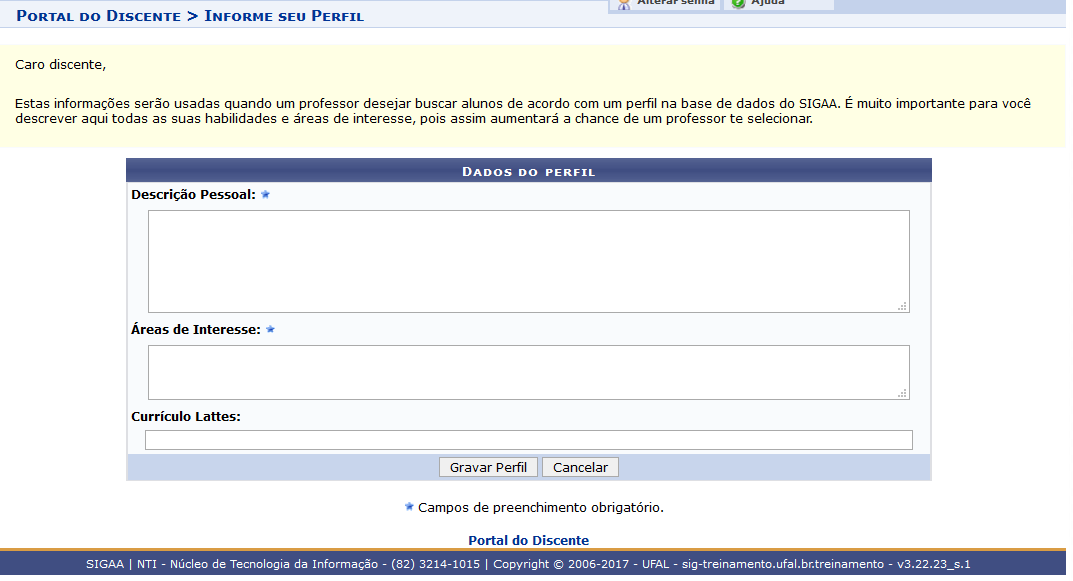Click the Alterar senha user icon
The height and width of the screenshot is (581, 1073).
click(x=624, y=4)
